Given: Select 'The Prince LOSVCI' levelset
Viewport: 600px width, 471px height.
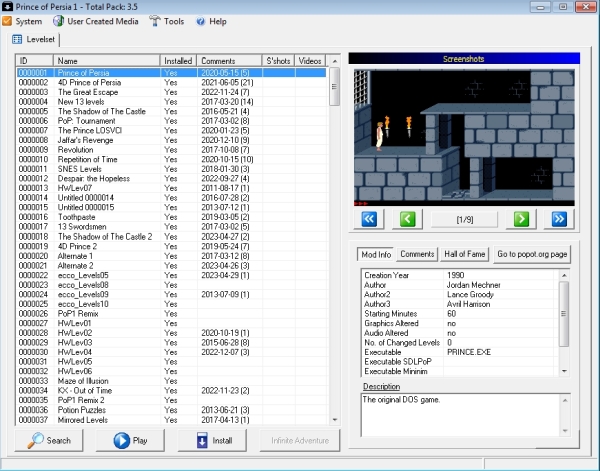Looking at the screenshot, I should click(171, 130).
